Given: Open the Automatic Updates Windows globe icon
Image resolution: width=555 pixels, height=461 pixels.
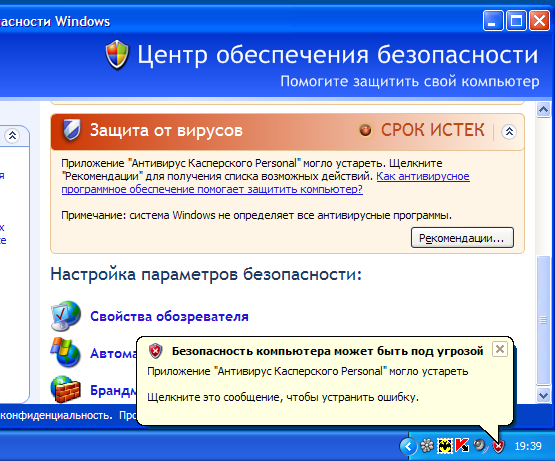Looking at the screenshot, I should pyautogui.click(x=66, y=352).
